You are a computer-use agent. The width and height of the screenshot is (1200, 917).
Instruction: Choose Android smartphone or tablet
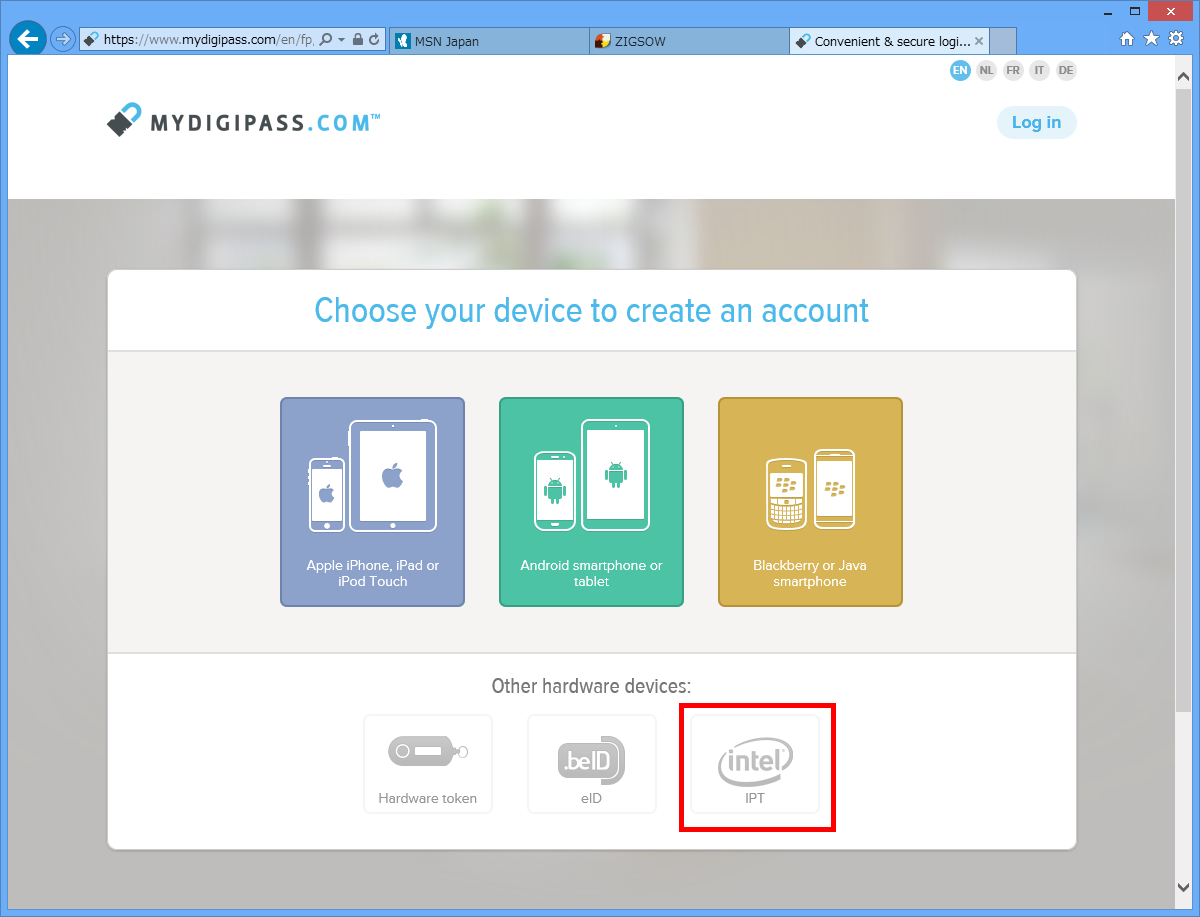pos(591,502)
